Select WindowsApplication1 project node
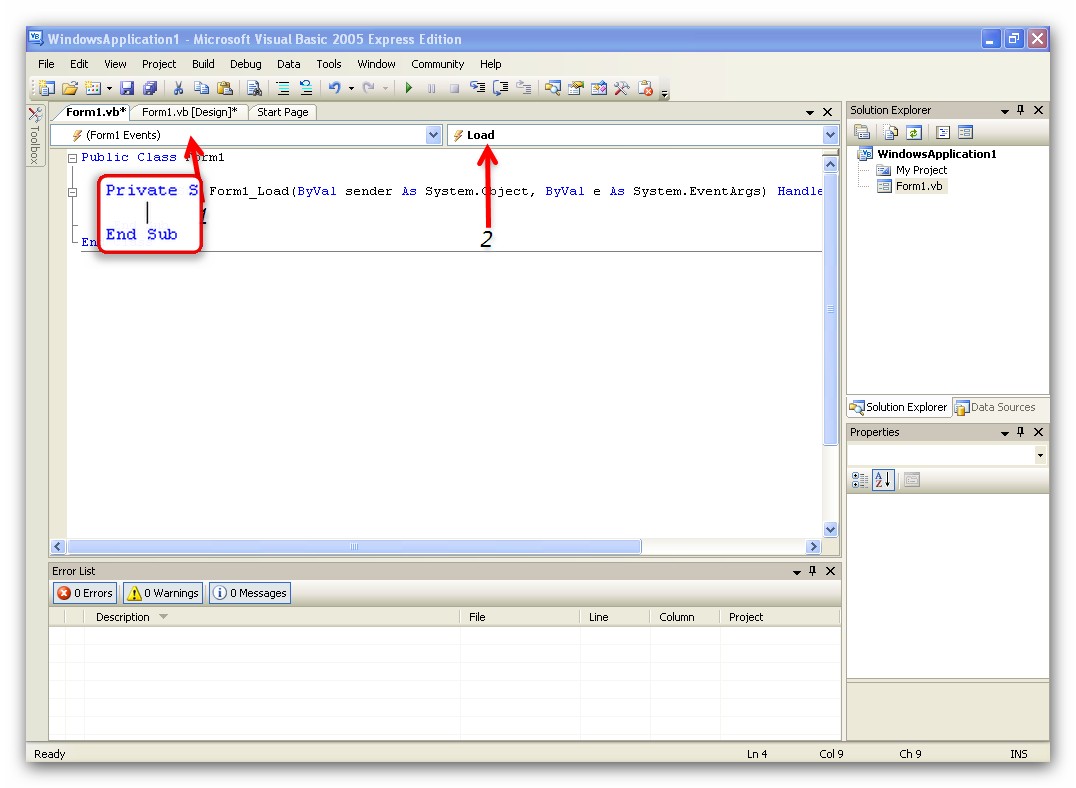Image resolution: width=1076 pixels, height=788 pixels. point(937,154)
